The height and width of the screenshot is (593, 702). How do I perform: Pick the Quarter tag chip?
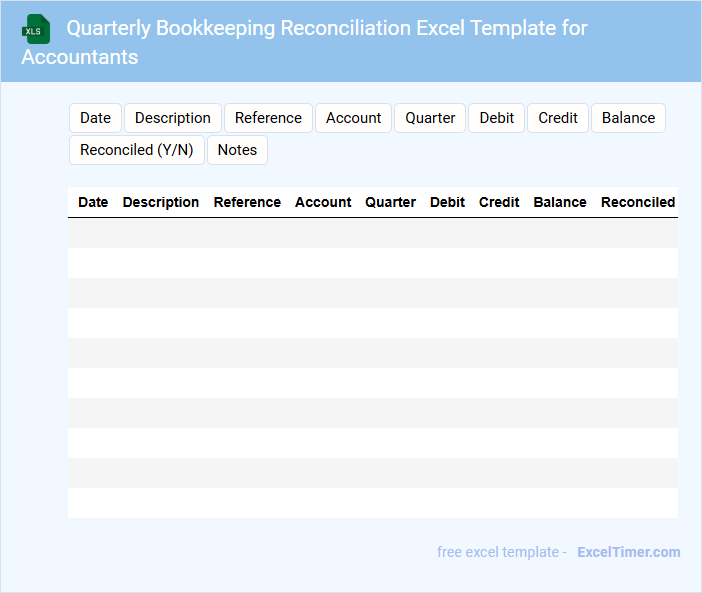pyautogui.click(x=430, y=118)
